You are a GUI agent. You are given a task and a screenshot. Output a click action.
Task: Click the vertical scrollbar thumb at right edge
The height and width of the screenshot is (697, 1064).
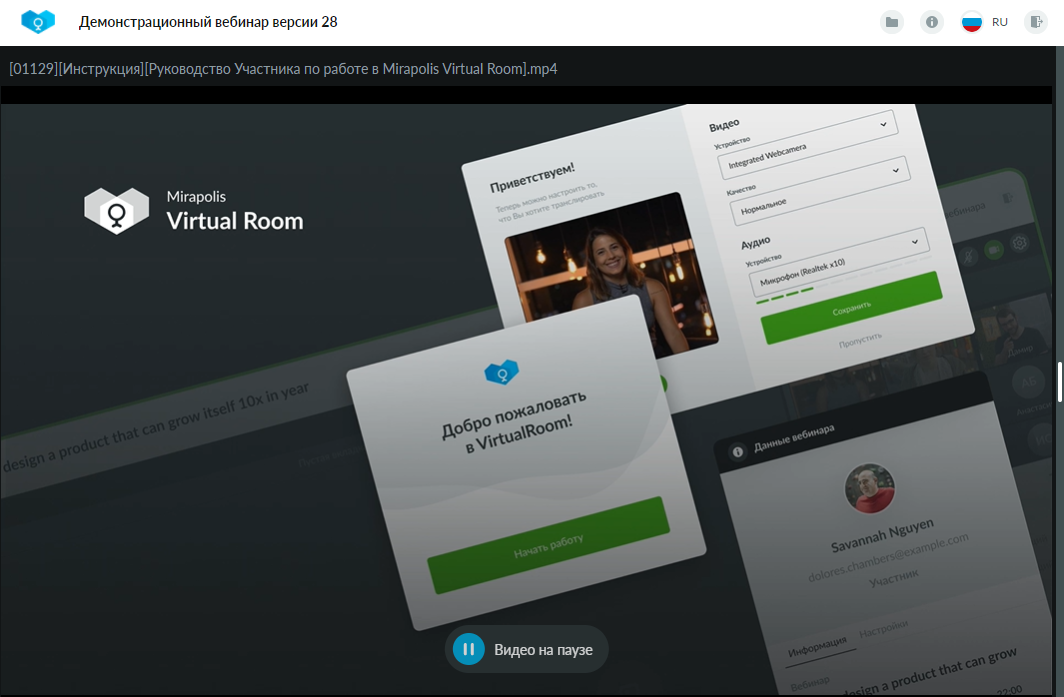[x=1059, y=382]
